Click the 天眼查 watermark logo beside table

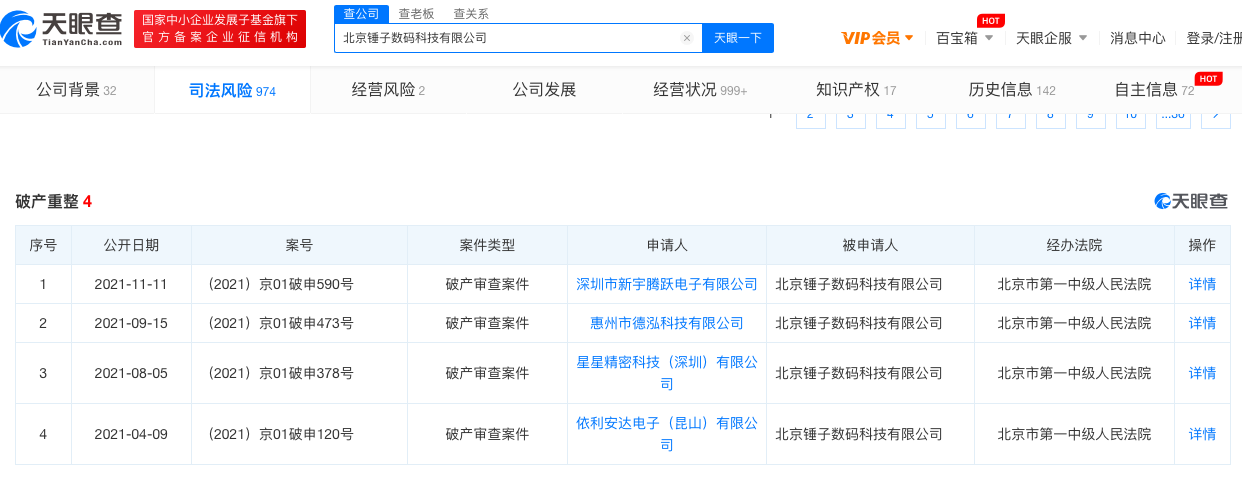pyautogui.click(x=1191, y=201)
